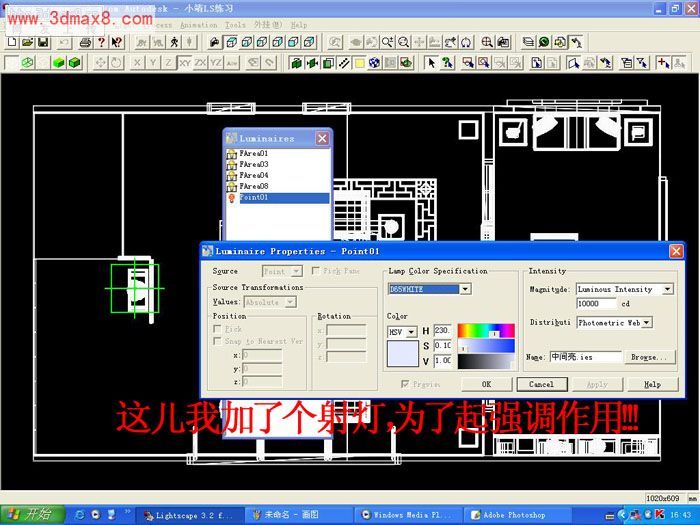This screenshot has width=700, height=525.
Task: Click the Cancel button
Action: point(542,384)
